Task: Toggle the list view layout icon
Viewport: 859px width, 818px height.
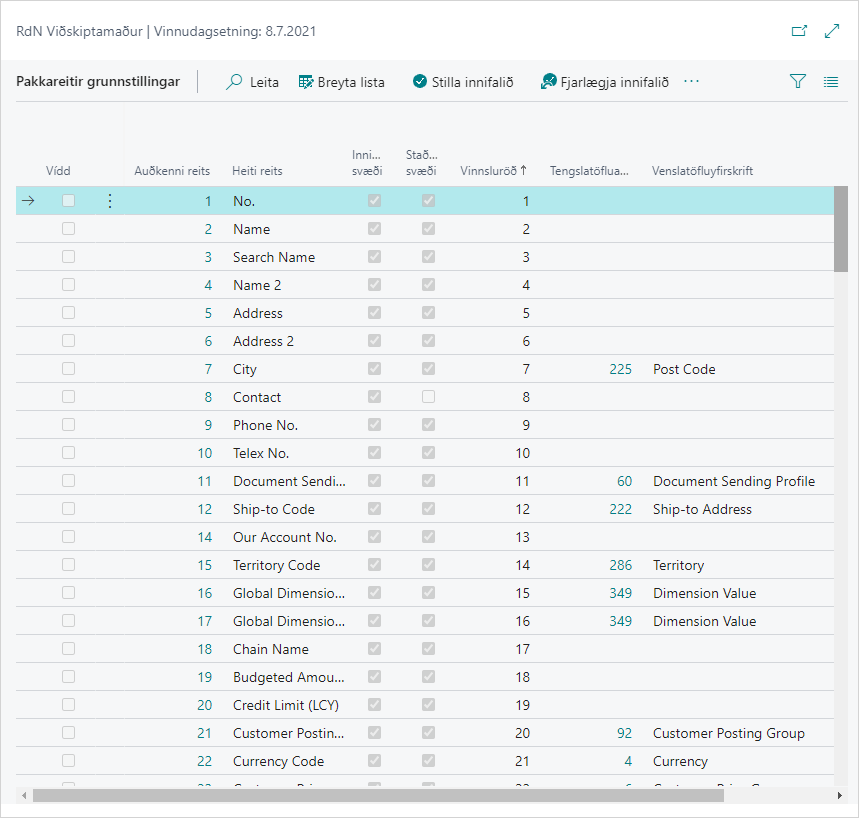Action: click(x=830, y=82)
